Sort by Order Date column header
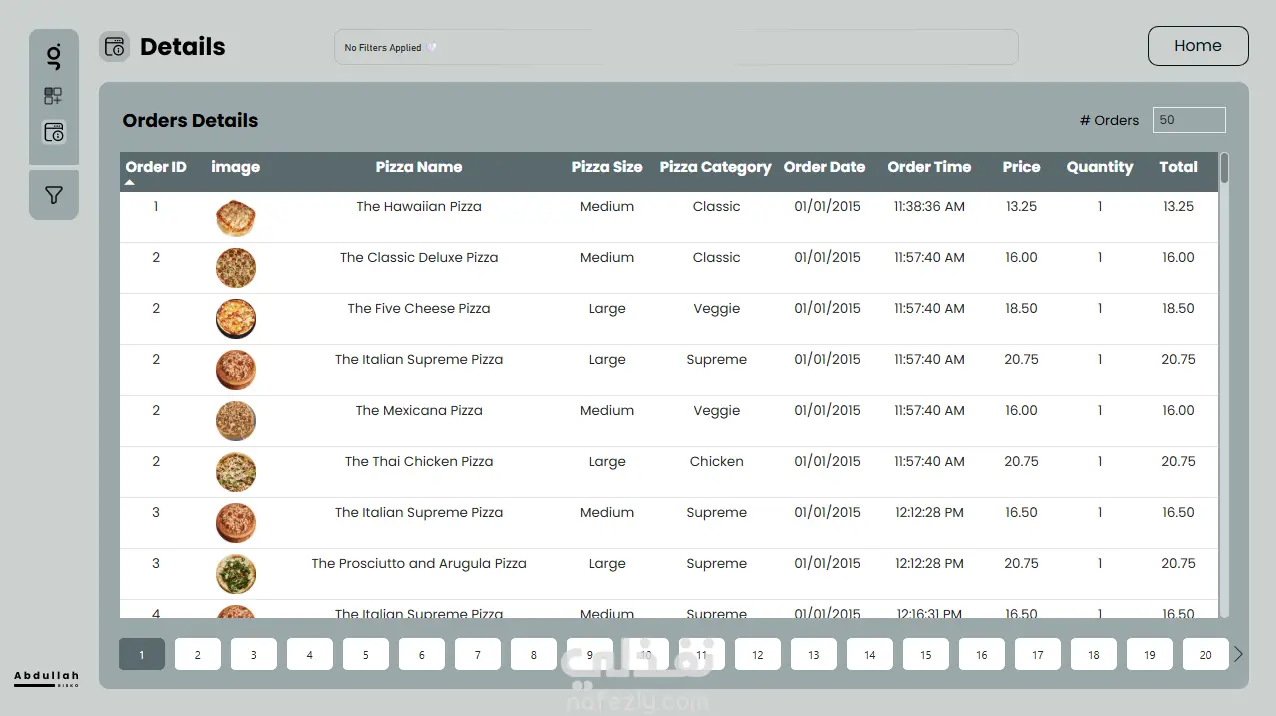Image resolution: width=1276 pixels, height=716 pixels. 825,167
